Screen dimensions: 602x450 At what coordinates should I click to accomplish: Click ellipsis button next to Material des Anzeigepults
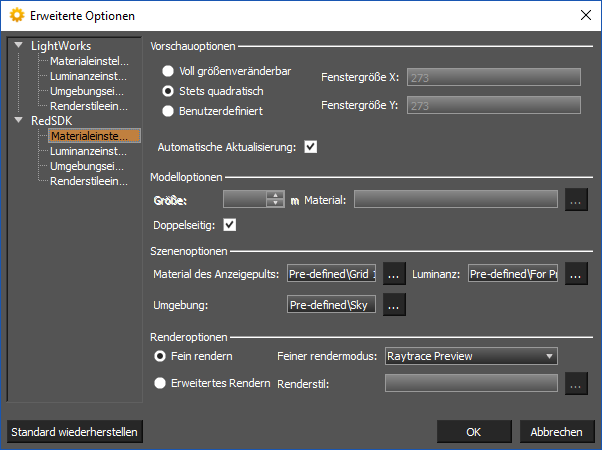tap(394, 273)
